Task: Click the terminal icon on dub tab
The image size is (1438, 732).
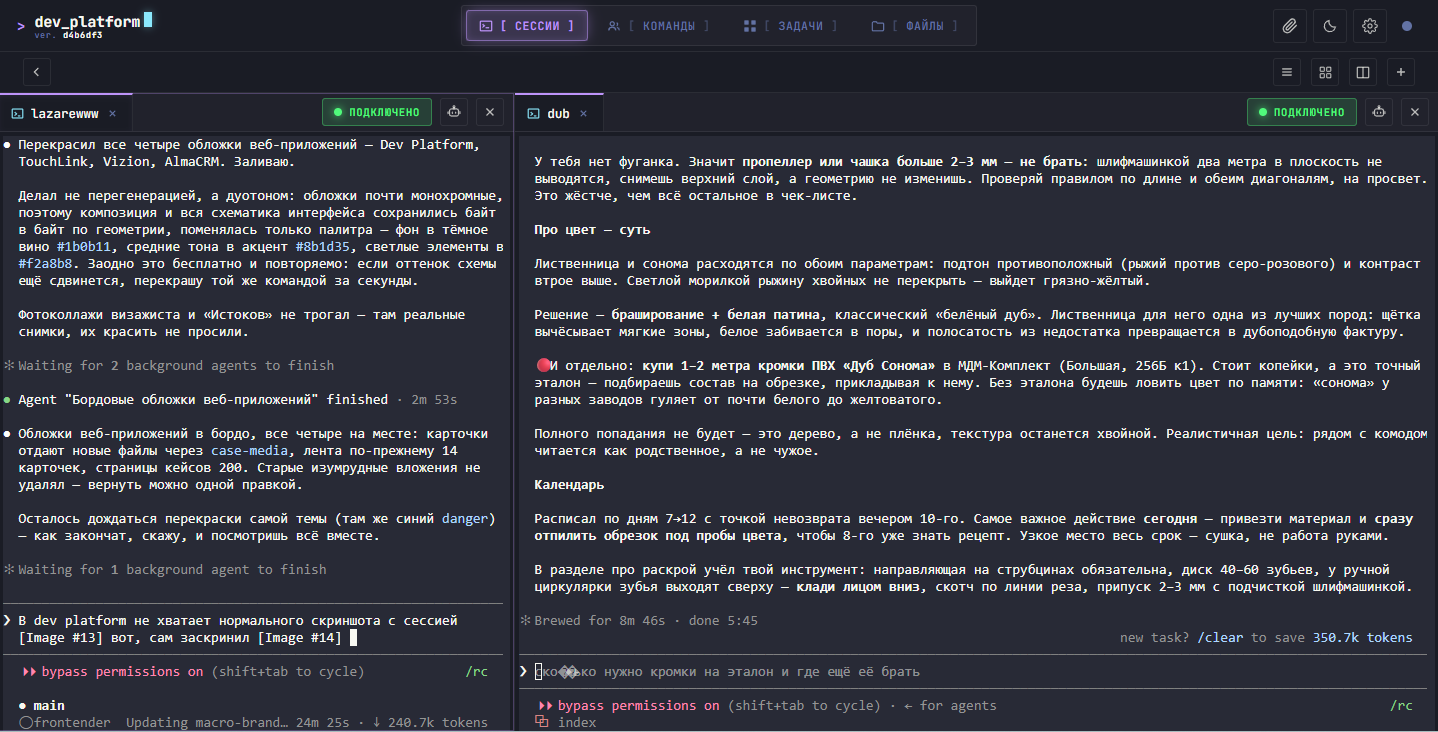Action: pyautogui.click(x=533, y=113)
